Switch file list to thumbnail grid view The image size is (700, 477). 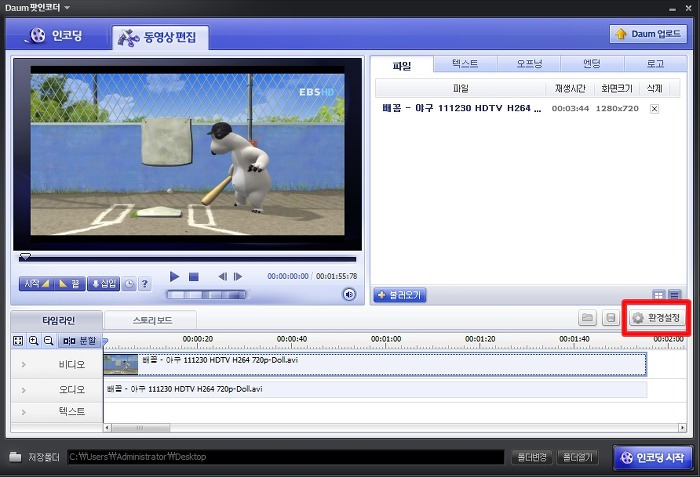(x=658, y=295)
